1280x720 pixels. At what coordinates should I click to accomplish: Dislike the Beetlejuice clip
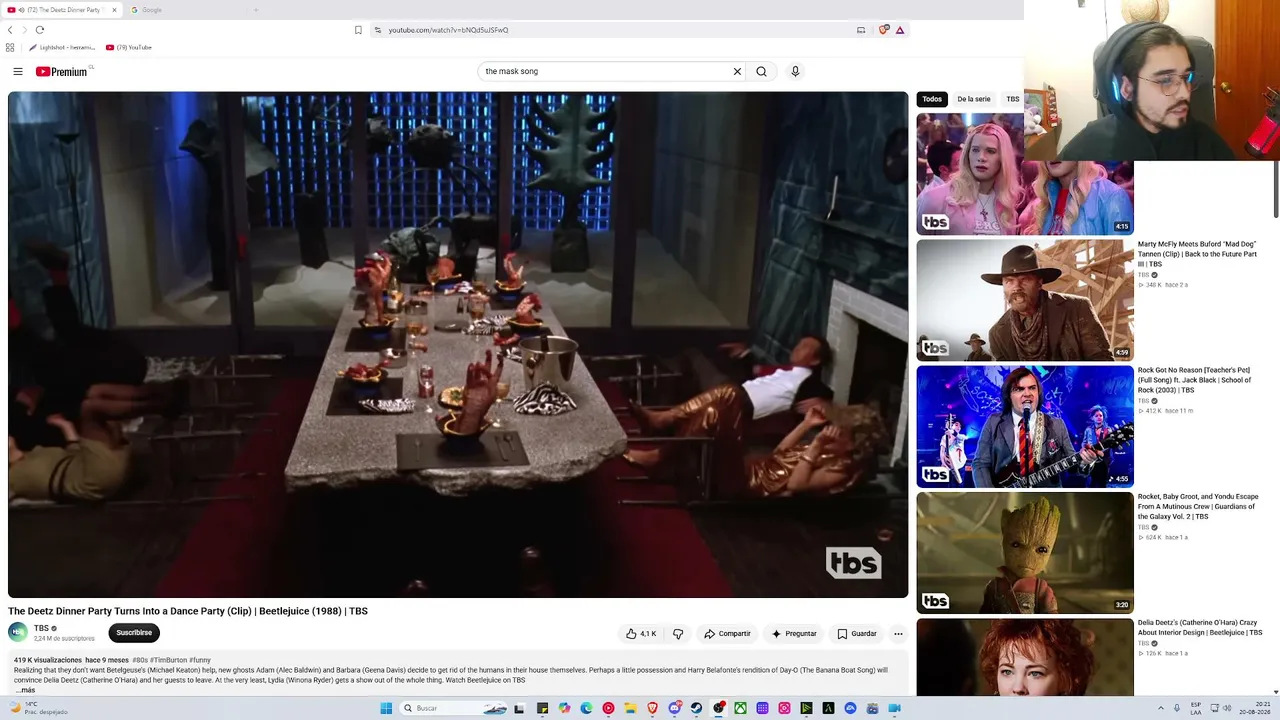click(678, 633)
